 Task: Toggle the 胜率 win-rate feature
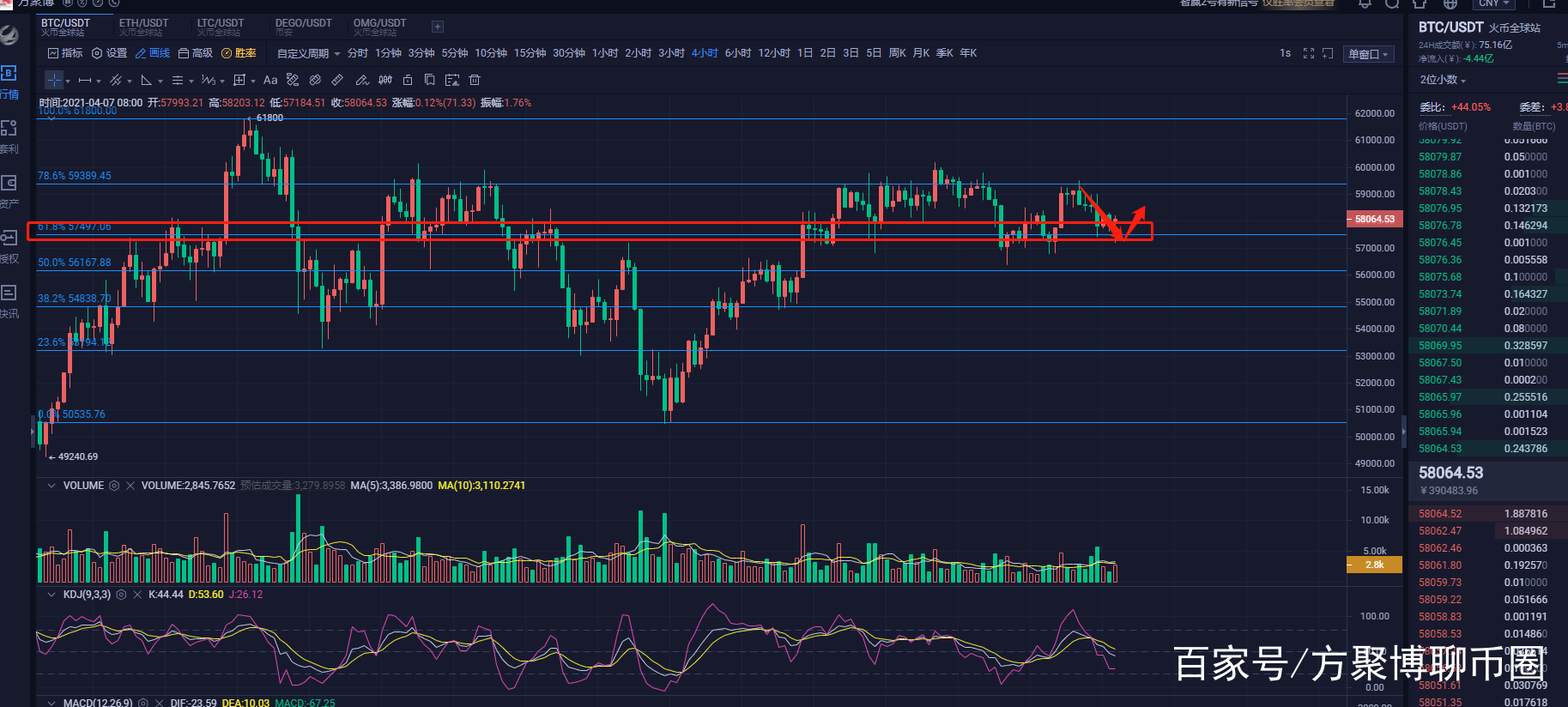(x=239, y=53)
